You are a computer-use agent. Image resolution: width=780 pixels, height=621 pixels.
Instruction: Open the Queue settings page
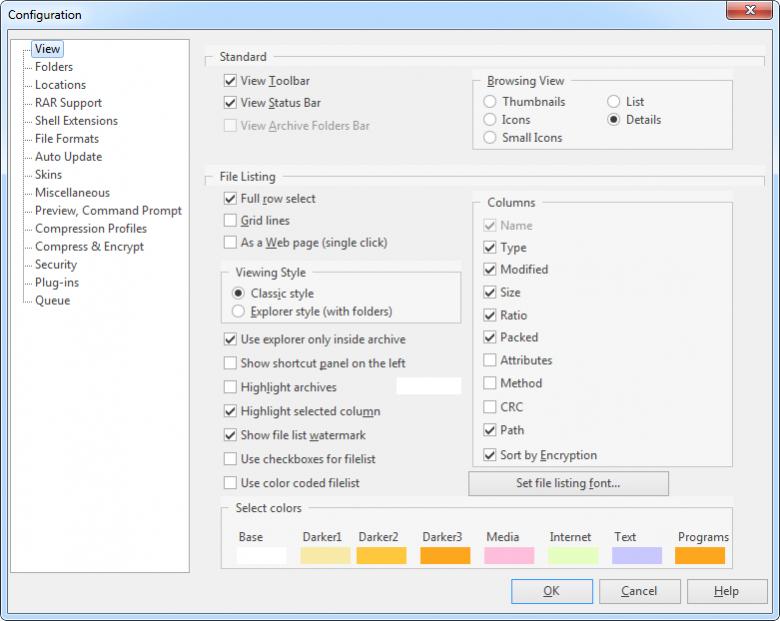(x=52, y=300)
